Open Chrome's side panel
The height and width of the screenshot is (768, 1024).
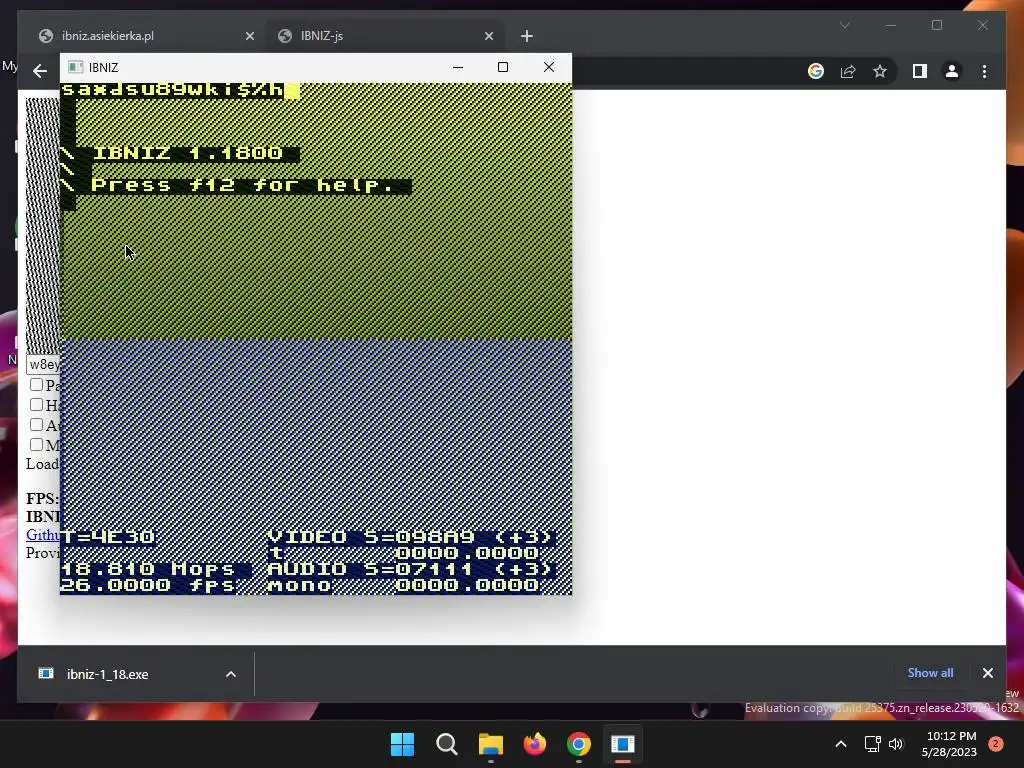(920, 71)
